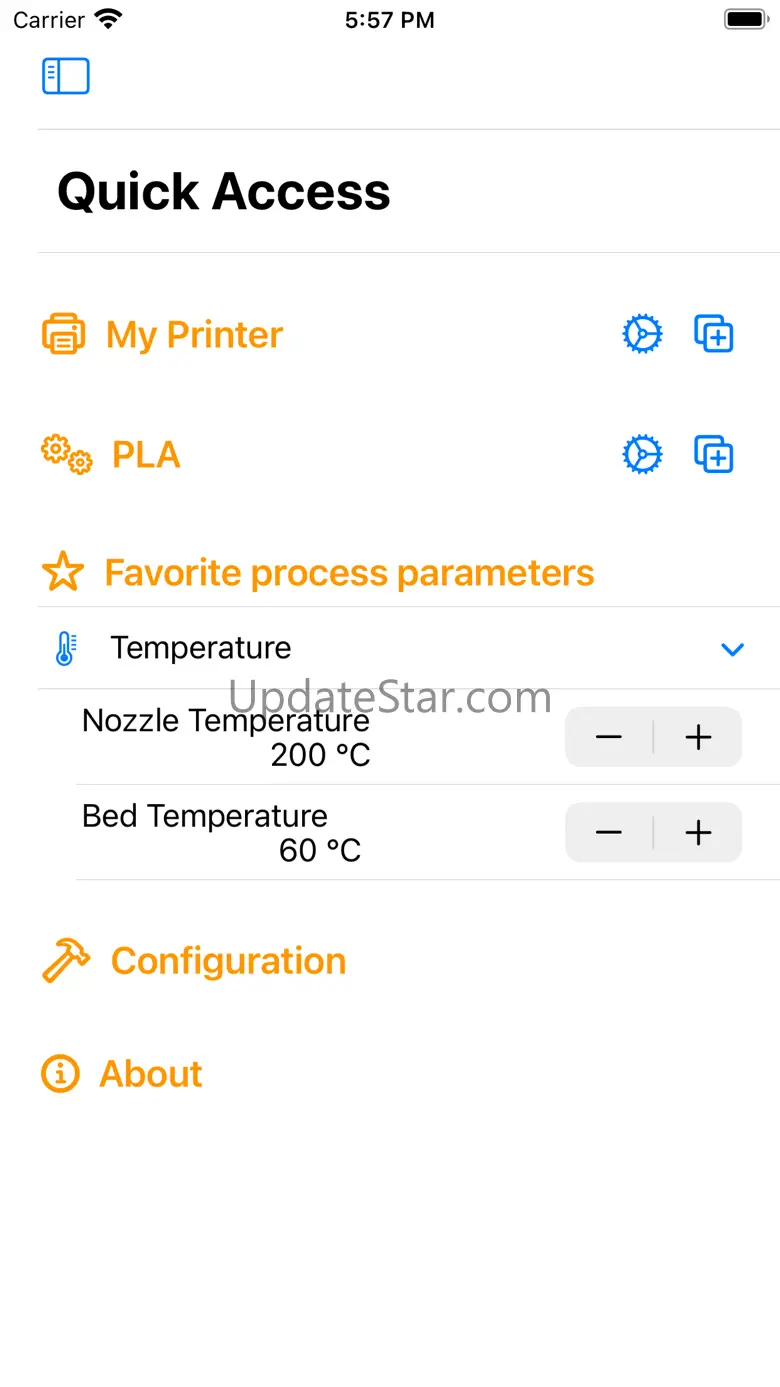Duplicate the My Printer profile
Screen dimensions: 780x1387
[714, 335]
